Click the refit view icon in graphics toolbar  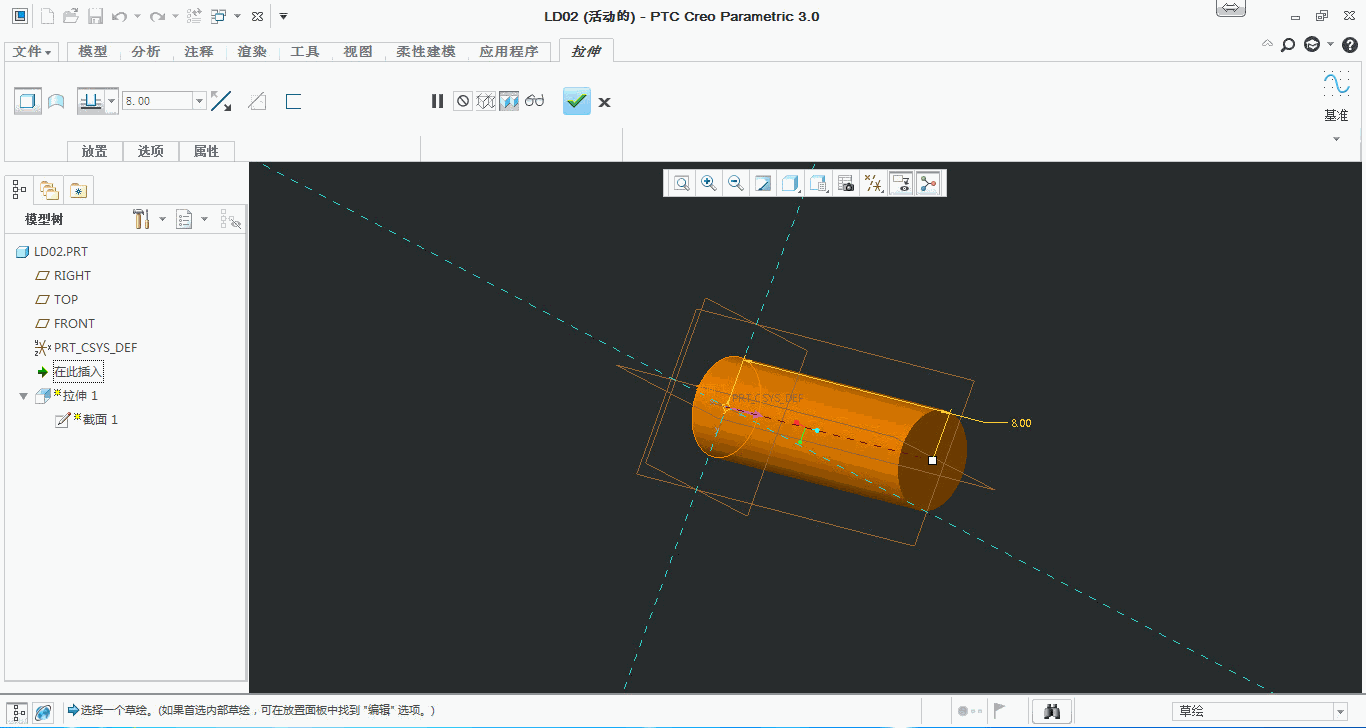tap(682, 183)
